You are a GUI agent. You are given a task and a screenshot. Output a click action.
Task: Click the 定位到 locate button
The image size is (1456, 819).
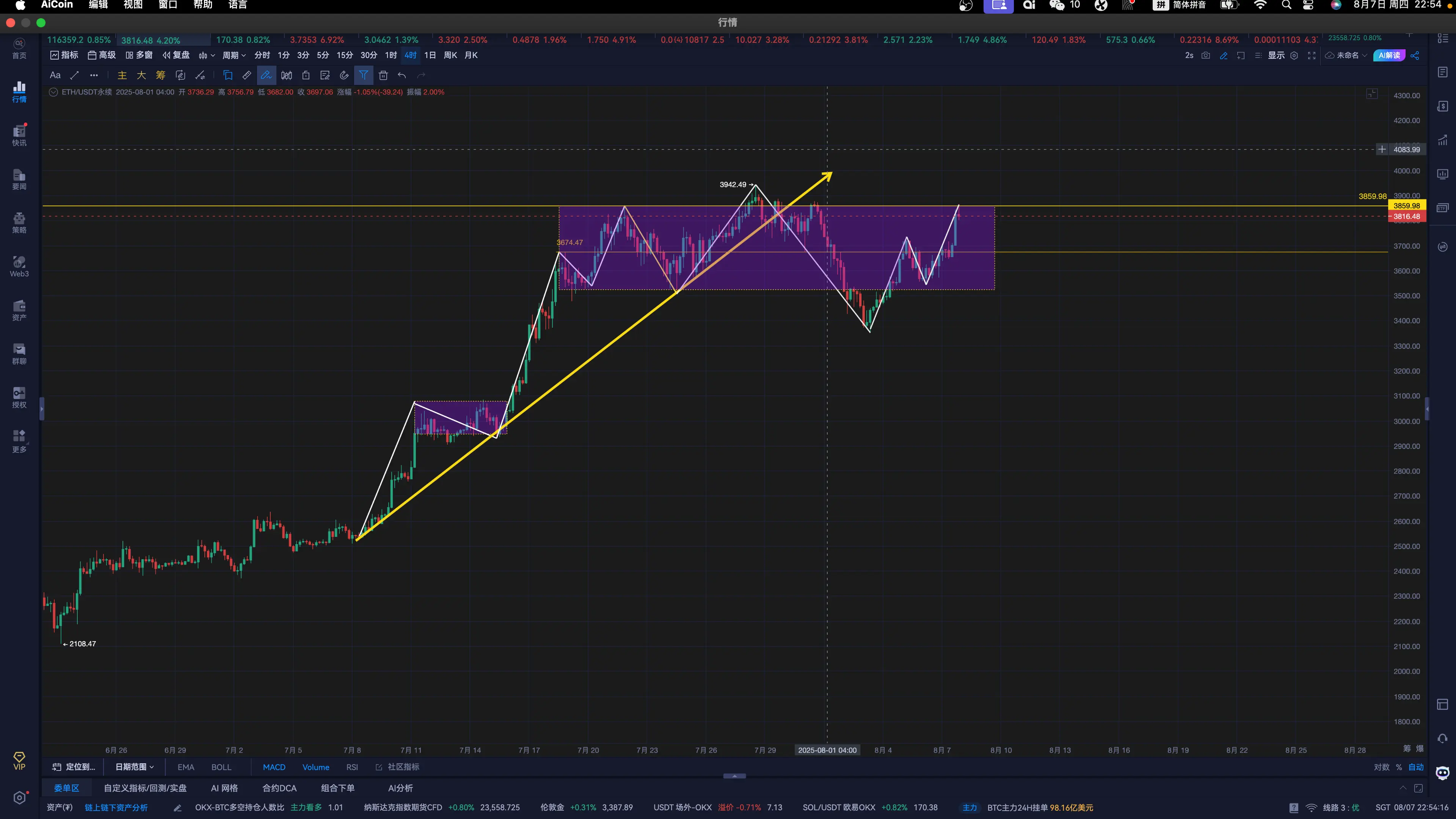[74, 767]
